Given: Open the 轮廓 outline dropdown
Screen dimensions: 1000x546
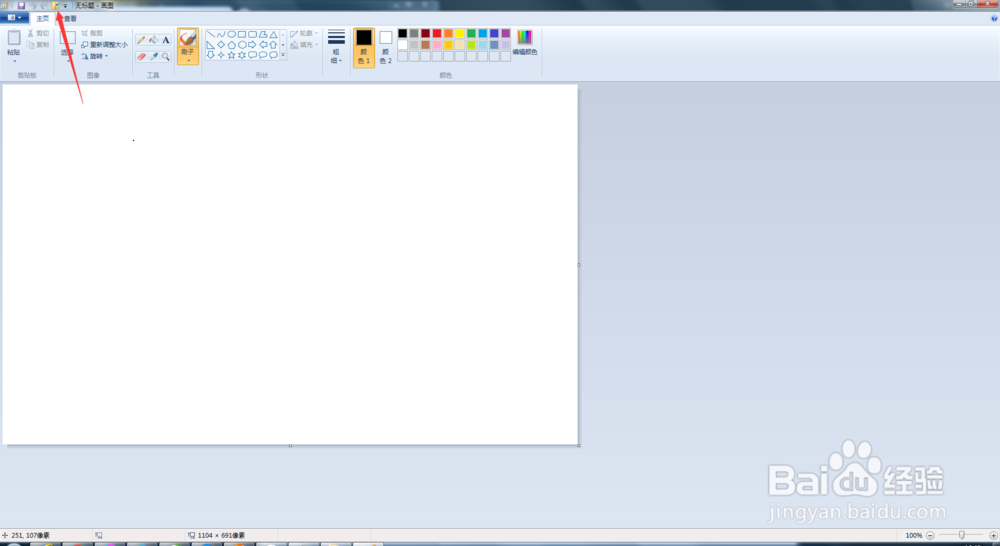Looking at the screenshot, I should tap(304, 33).
